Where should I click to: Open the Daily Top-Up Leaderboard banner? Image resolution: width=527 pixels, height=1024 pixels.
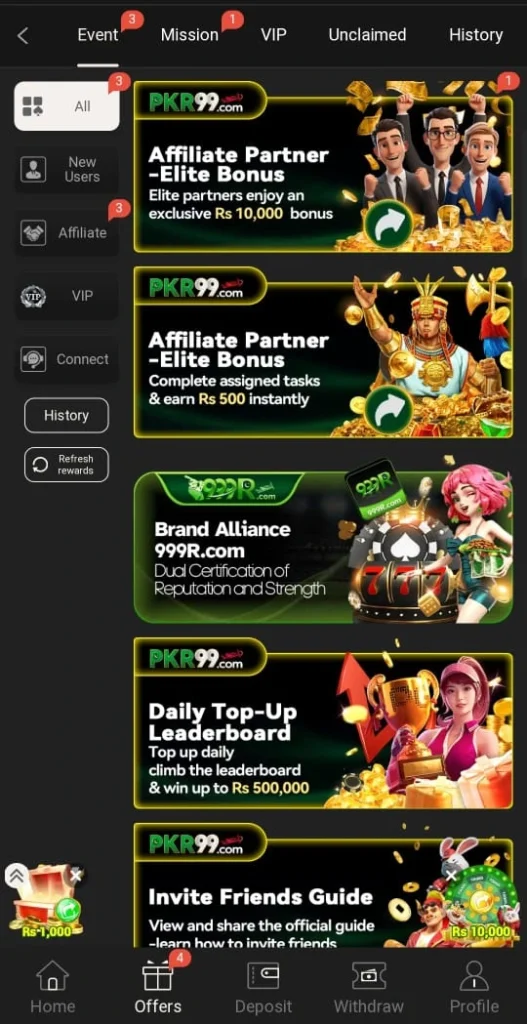[323, 723]
